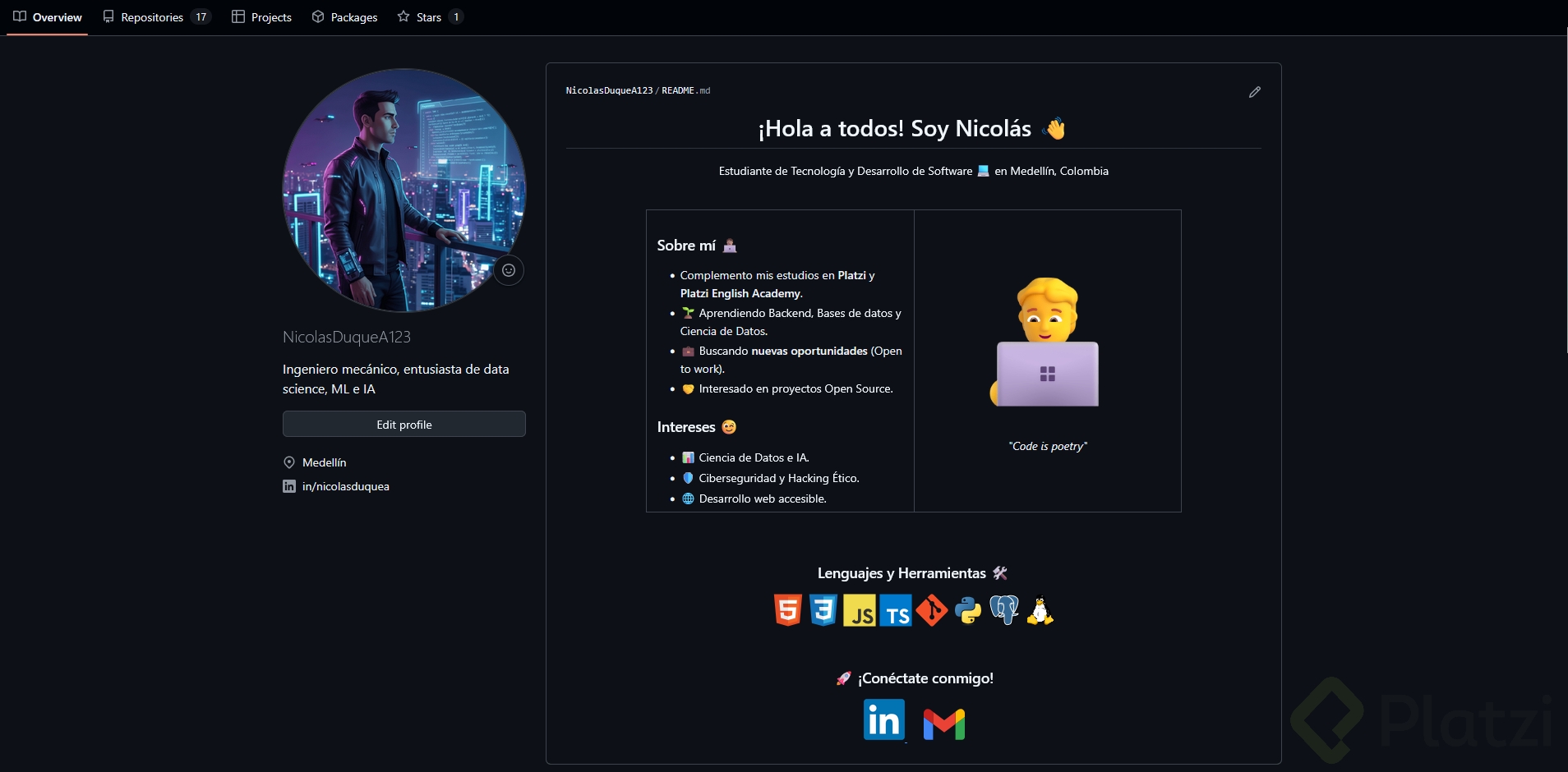Click the Stars tab star icon

pos(404,16)
